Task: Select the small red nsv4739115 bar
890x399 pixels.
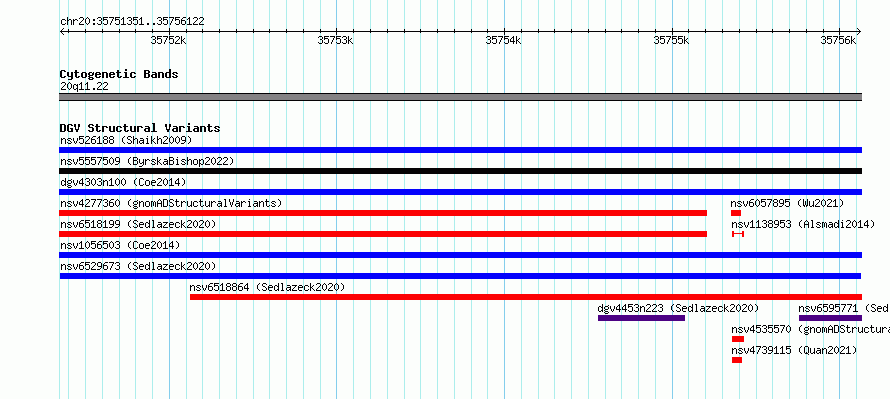Action: click(737, 360)
